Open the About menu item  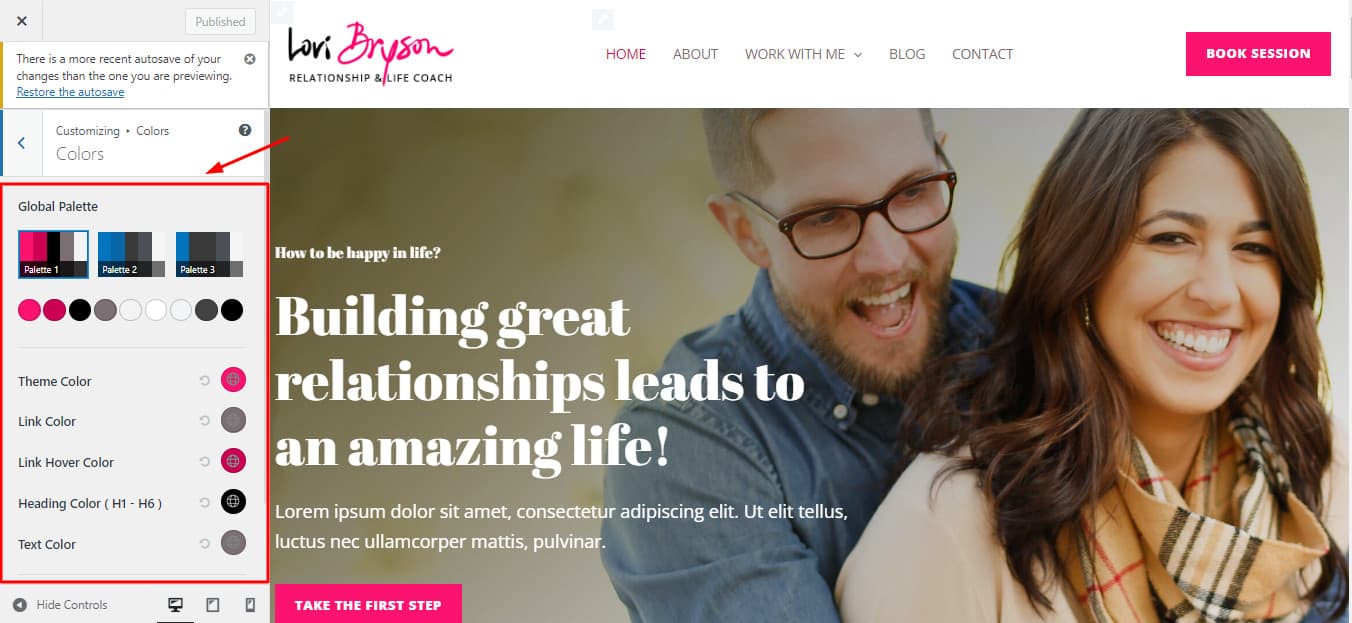pyautogui.click(x=695, y=54)
